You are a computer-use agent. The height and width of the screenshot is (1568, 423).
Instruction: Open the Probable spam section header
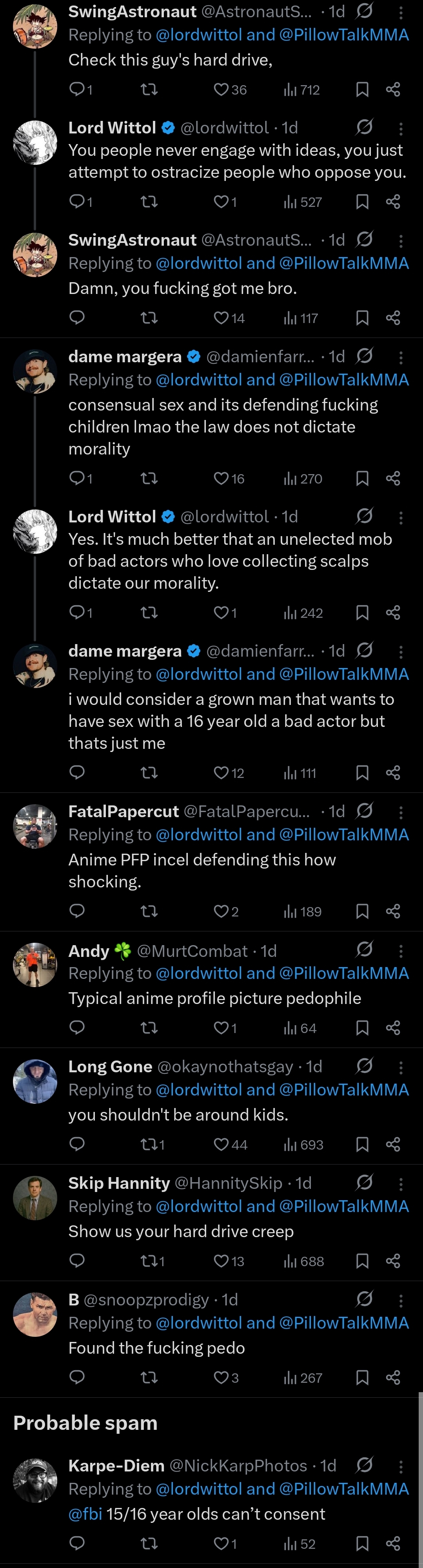pyautogui.click(x=86, y=1422)
